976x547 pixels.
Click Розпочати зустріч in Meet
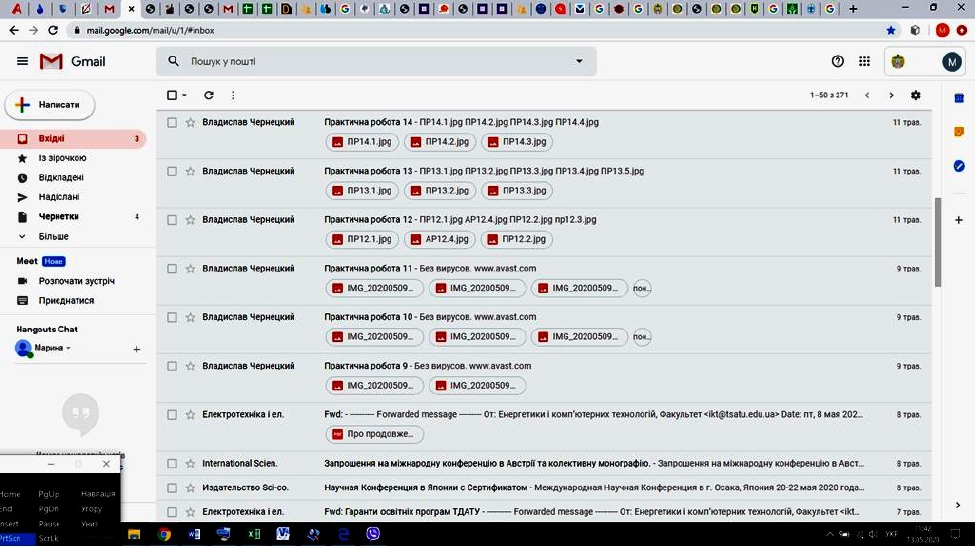pos(76,281)
